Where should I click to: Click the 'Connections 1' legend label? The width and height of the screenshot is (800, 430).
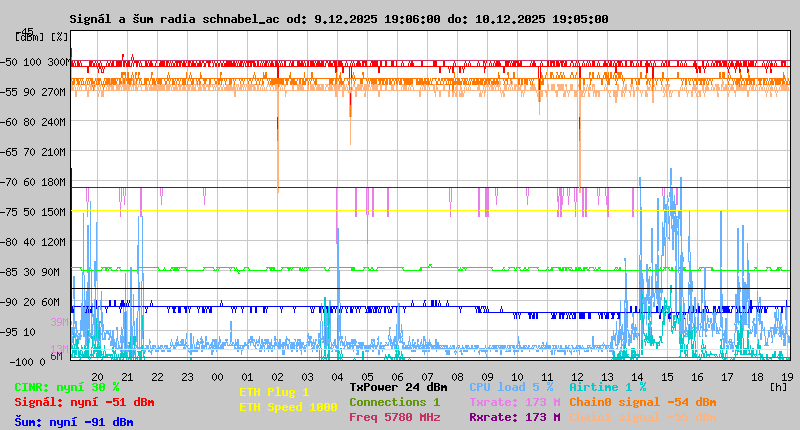(395, 402)
